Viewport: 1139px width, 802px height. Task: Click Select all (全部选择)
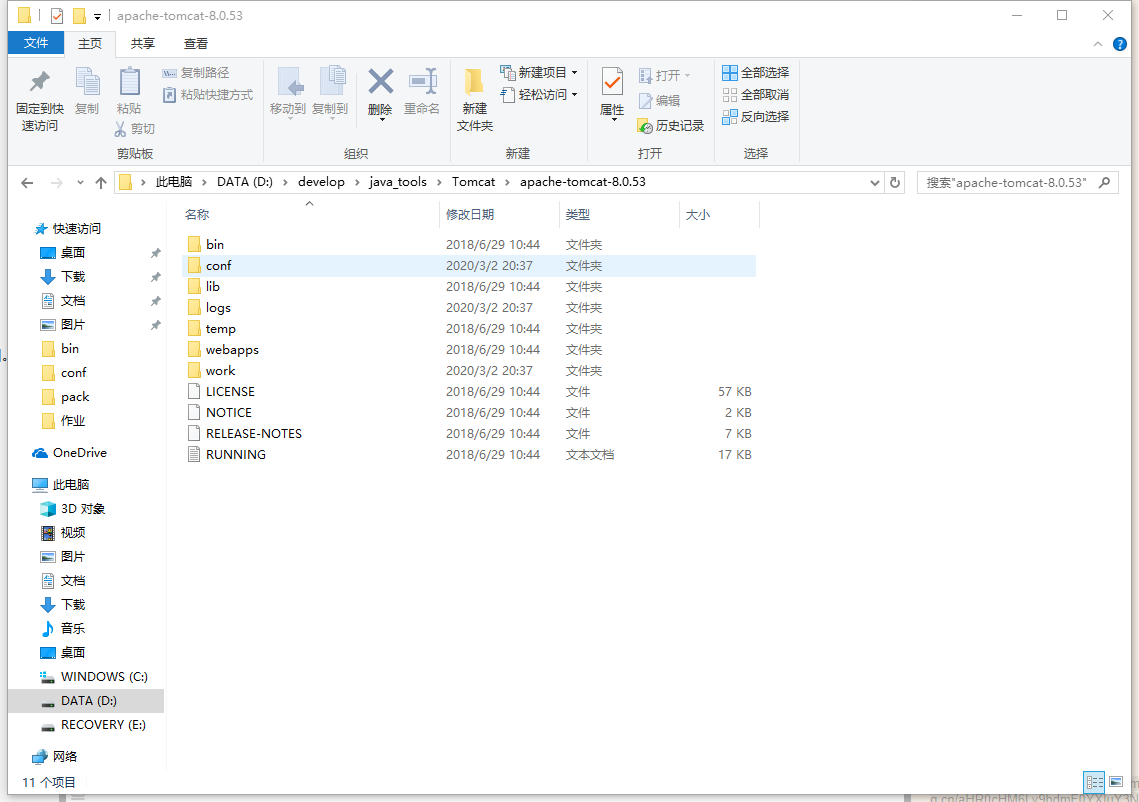pyautogui.click(x=755, y=73)
